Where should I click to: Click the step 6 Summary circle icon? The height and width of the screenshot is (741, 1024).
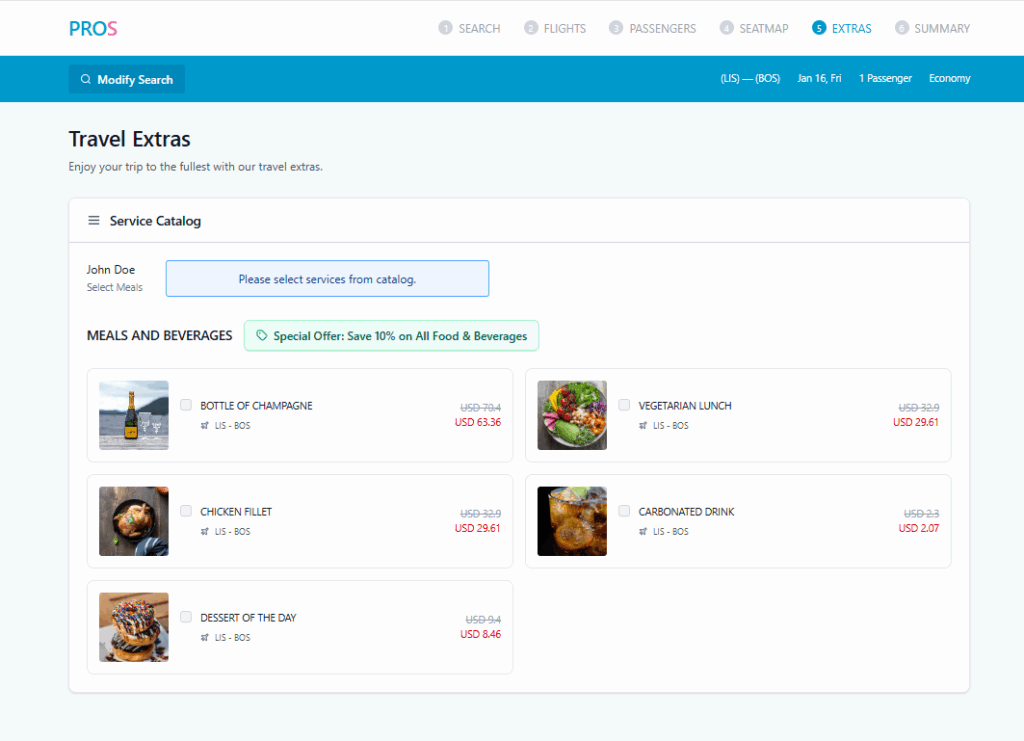[902, 28]
